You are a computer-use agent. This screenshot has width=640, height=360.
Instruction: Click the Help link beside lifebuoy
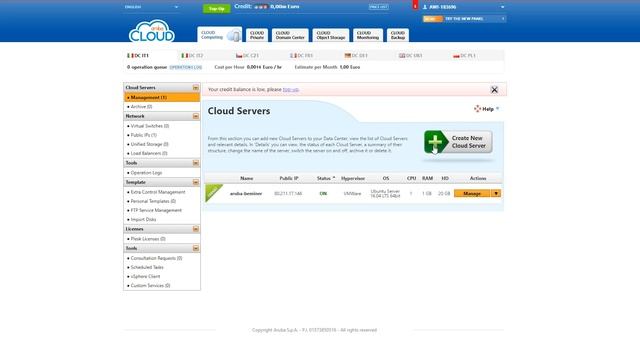point(488,109)
